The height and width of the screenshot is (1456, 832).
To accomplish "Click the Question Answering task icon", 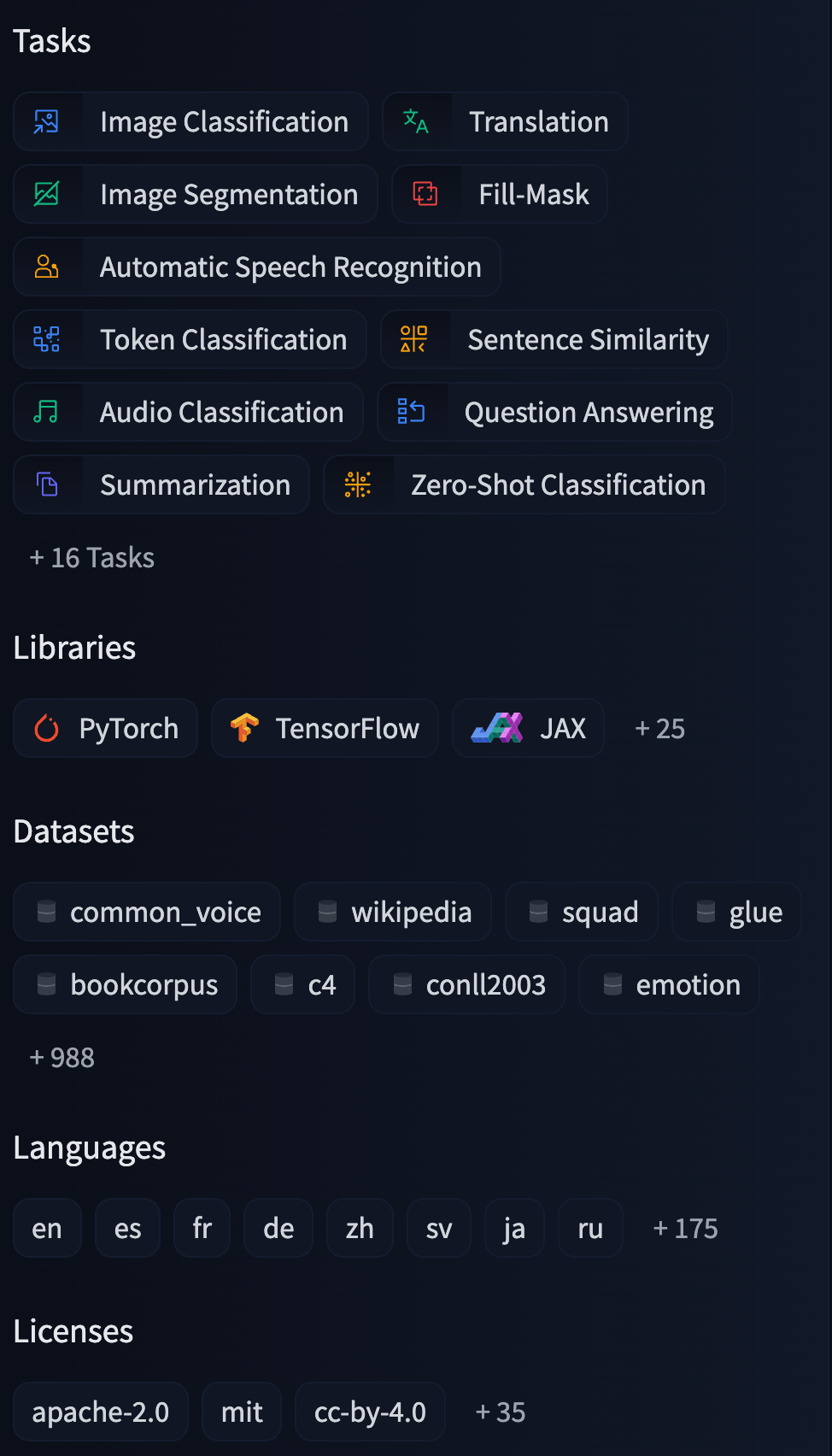I will click(412, 413).
